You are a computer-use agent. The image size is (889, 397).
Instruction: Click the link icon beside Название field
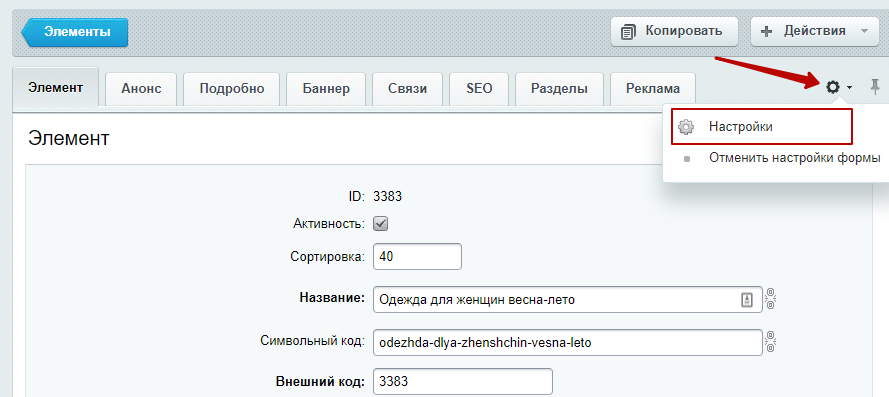pyautogui.click(x=770, y=298)
